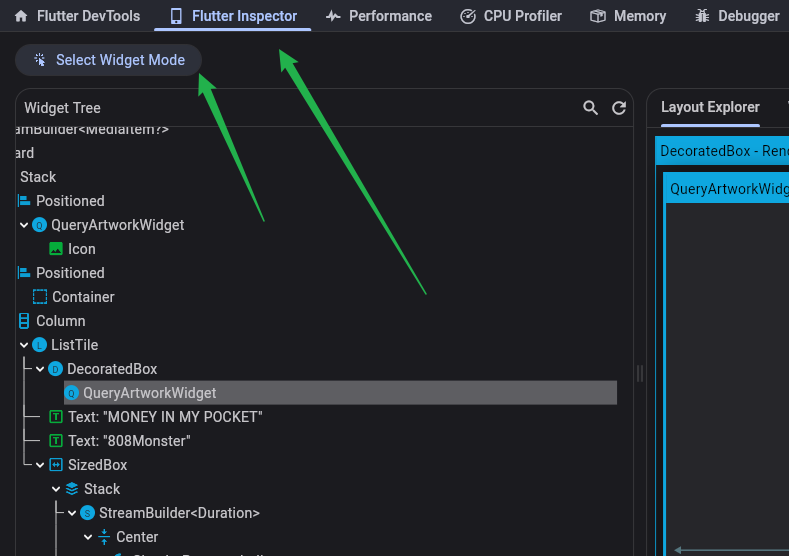Click the Positioned icon above Container
Screen dimensions: 789x556
(24, 273)
